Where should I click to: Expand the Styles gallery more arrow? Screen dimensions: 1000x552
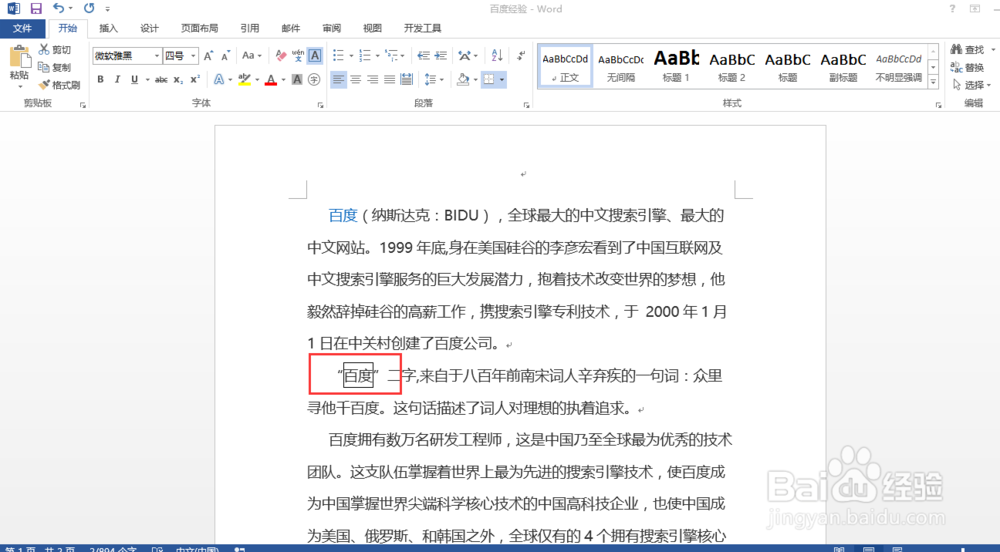coord(933,82)
